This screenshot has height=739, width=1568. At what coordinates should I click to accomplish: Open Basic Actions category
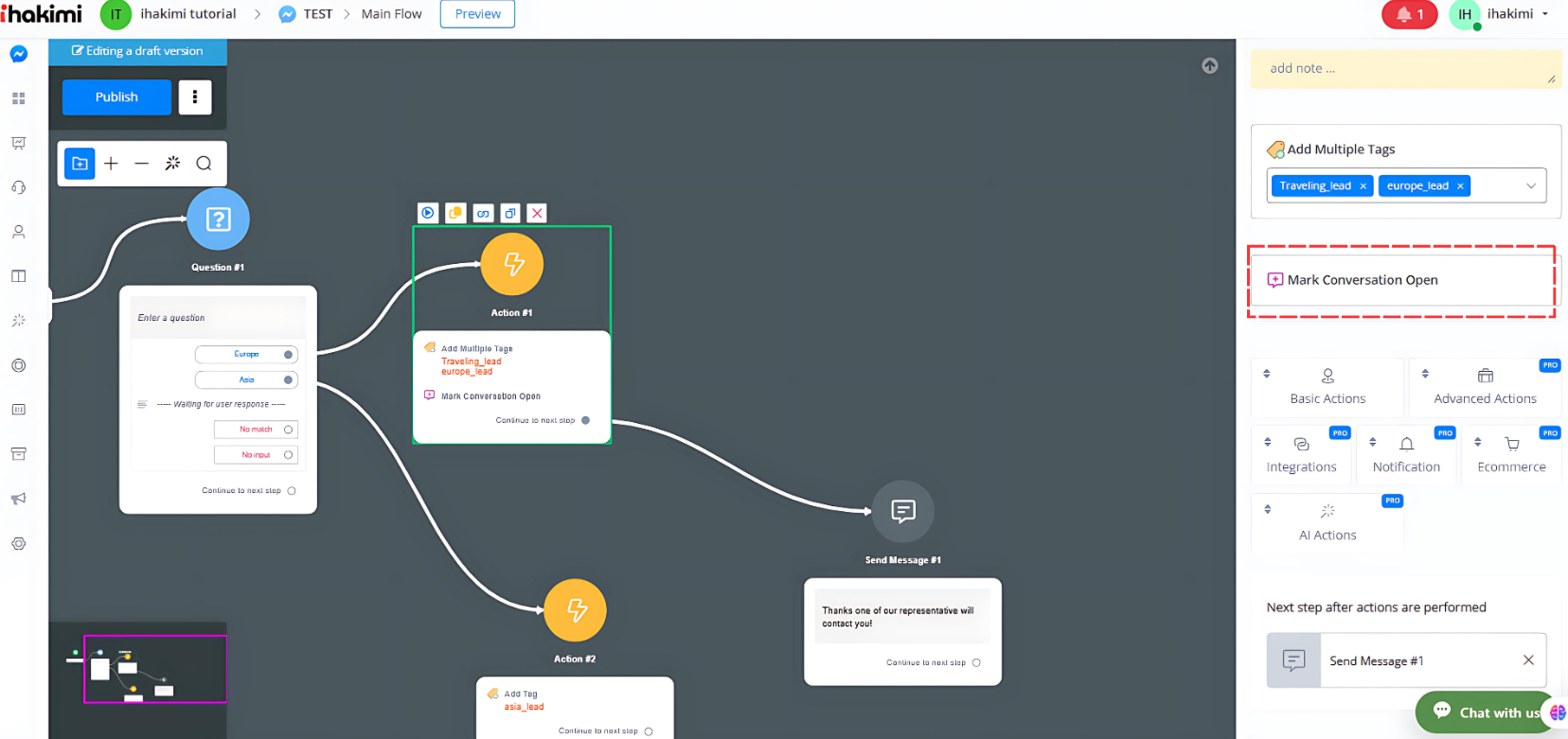click(1327, 386)
